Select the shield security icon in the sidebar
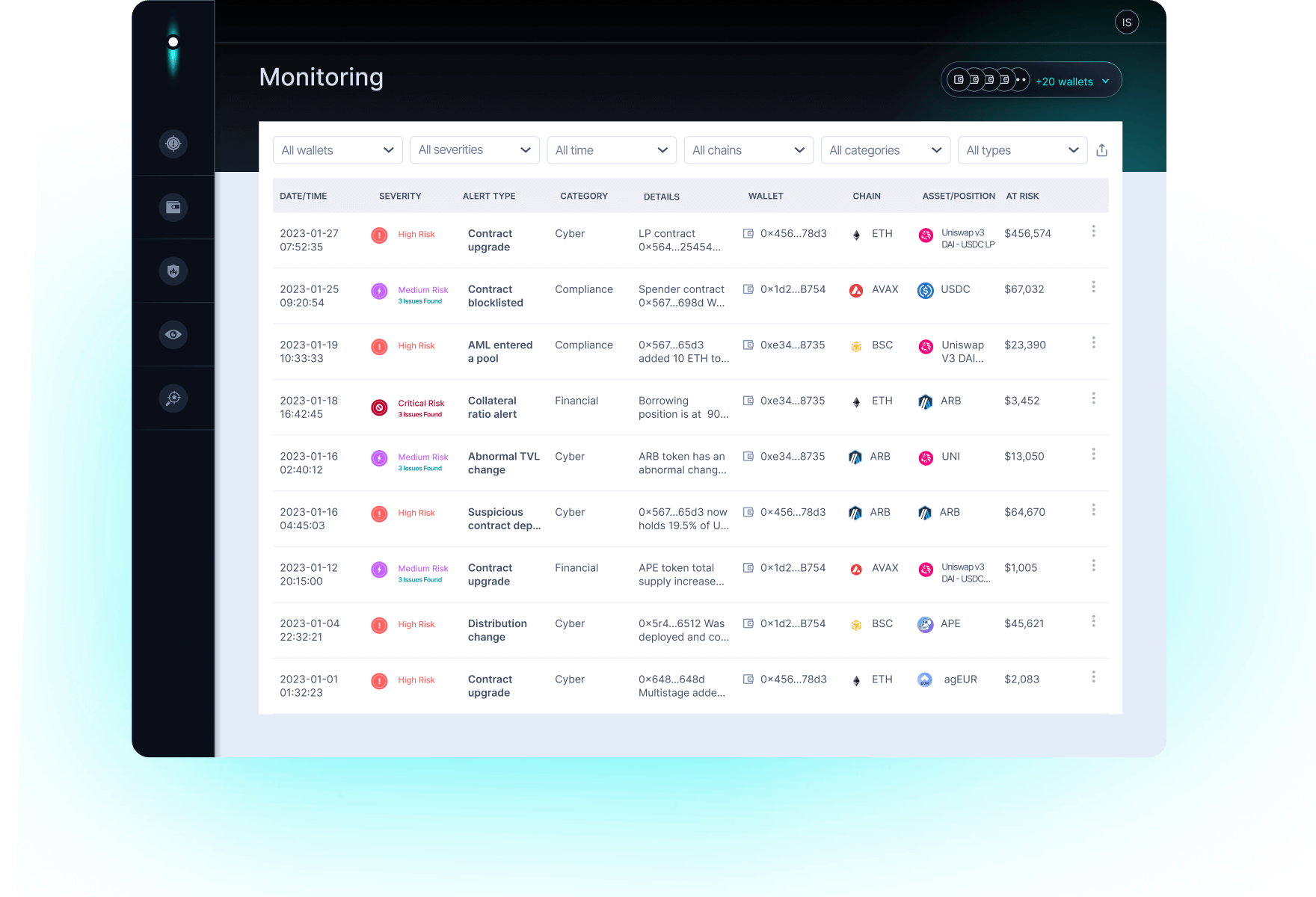 173,271
